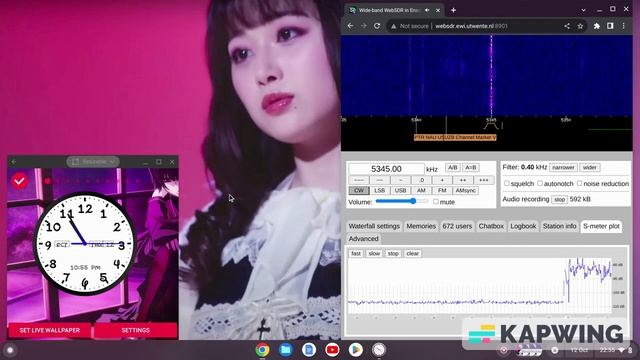
Task: Open the Station info tab
Action: pyautogui.click(x=560, y=226)
